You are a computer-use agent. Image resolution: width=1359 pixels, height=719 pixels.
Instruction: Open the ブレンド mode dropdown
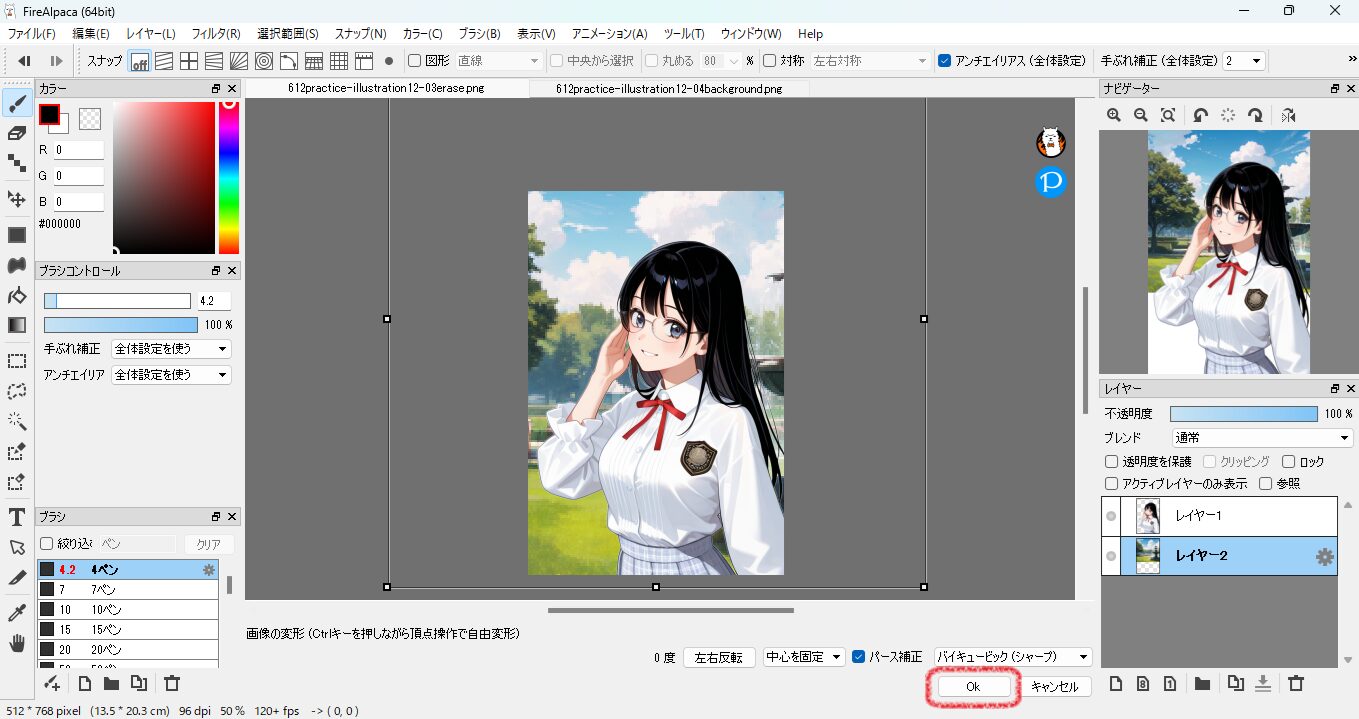1262,438
